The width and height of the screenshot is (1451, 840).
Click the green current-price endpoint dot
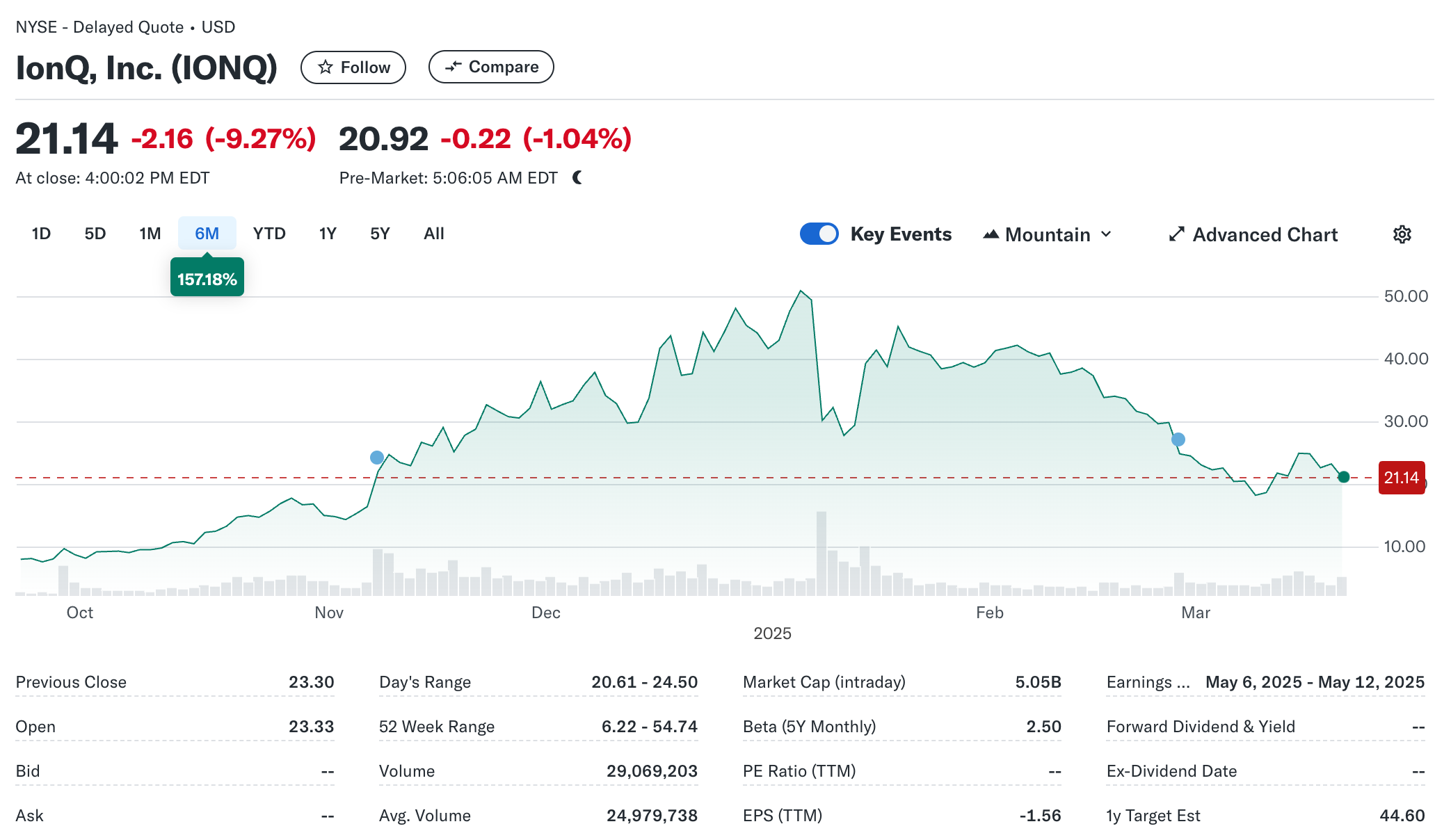tap(1344, 477)
